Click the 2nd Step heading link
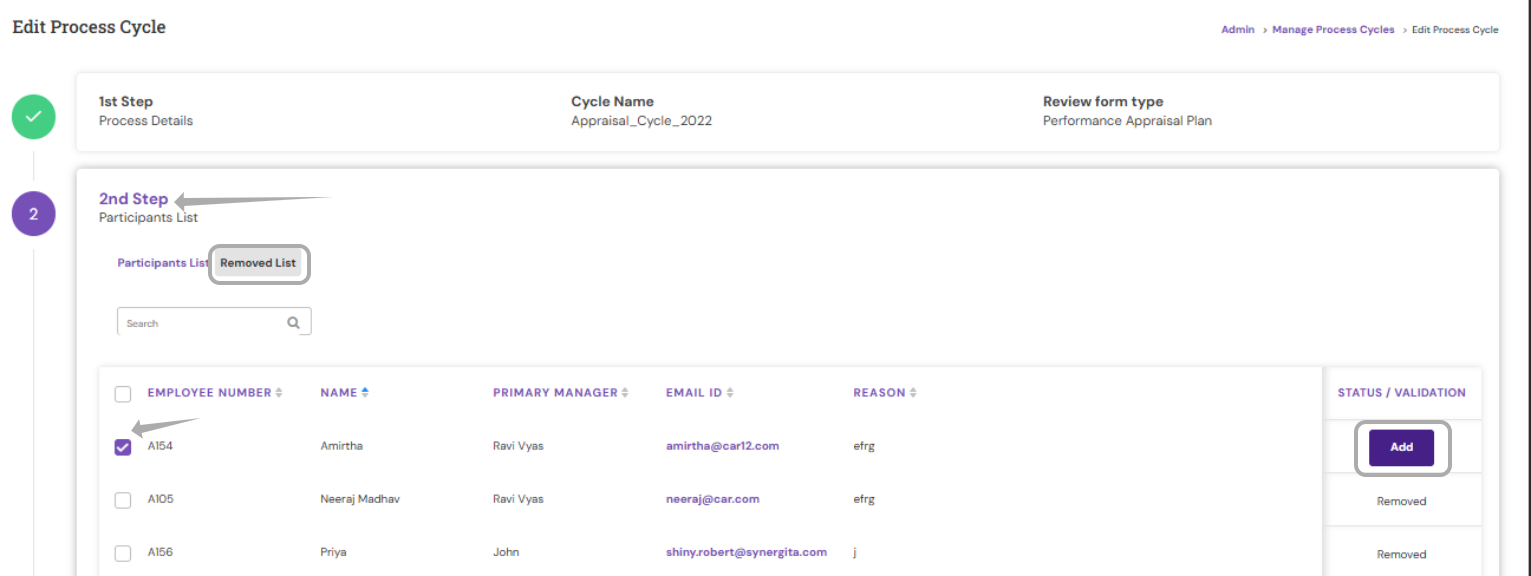The width and height of the screenshot is (1531, 576). tap(133, 199)
